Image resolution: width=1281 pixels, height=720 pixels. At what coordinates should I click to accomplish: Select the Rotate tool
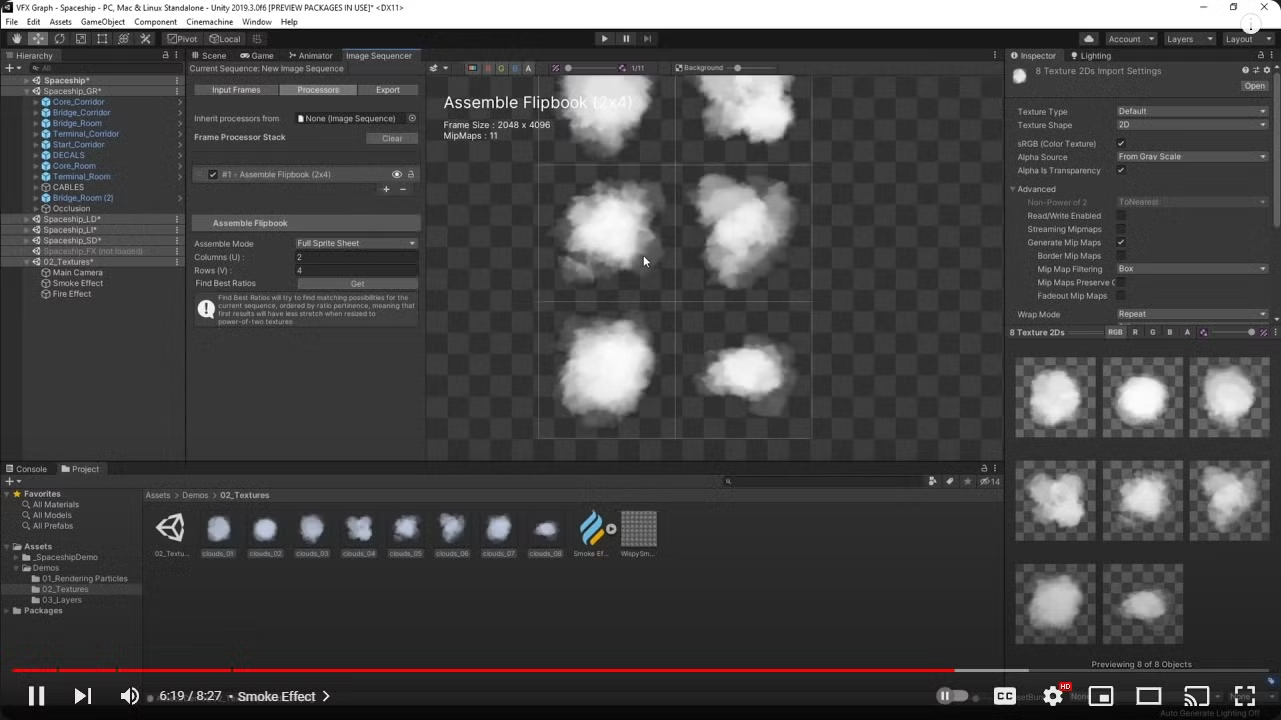click(x=59, y=39)
